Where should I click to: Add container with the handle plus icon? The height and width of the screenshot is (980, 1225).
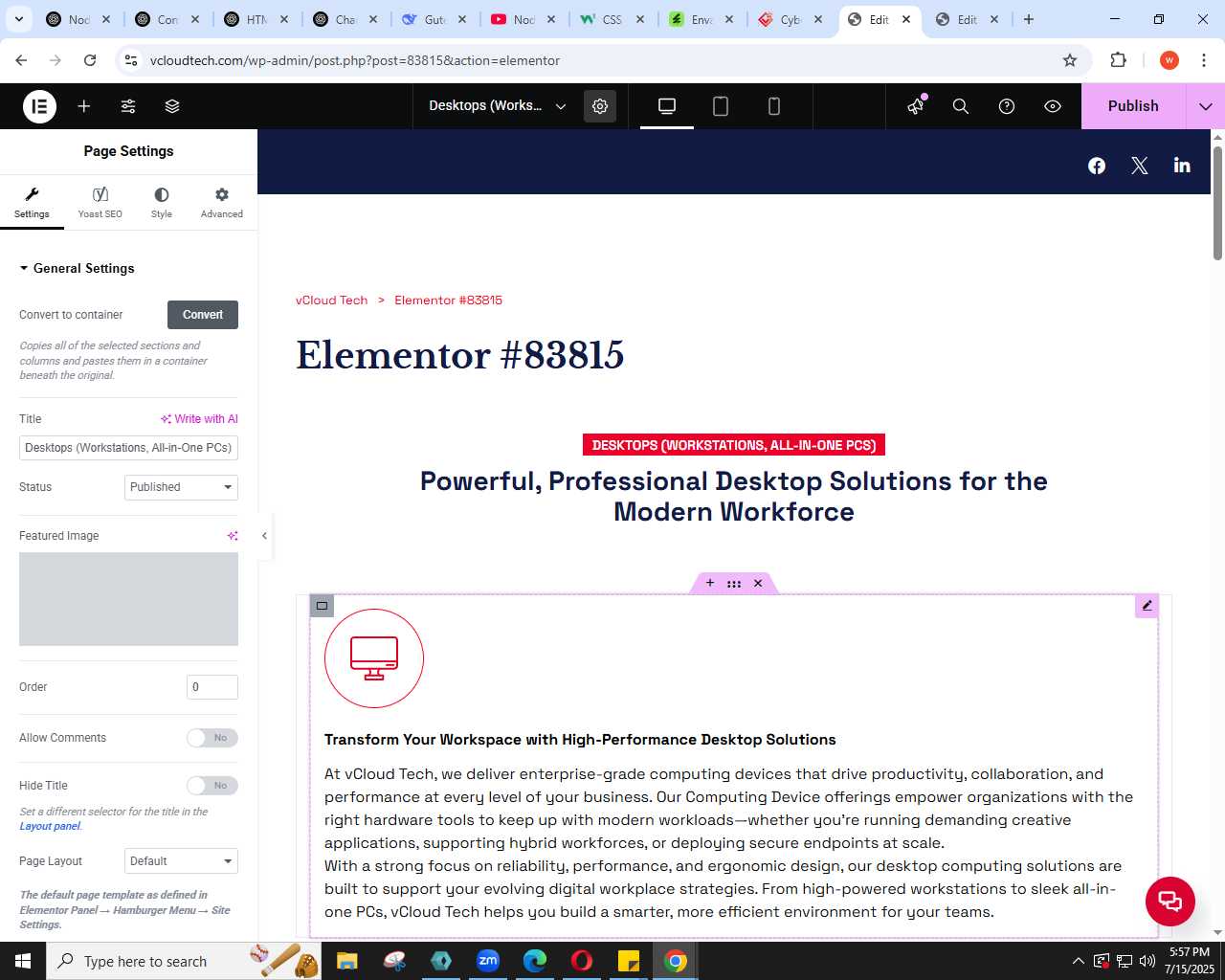click(x=710, y=583)
